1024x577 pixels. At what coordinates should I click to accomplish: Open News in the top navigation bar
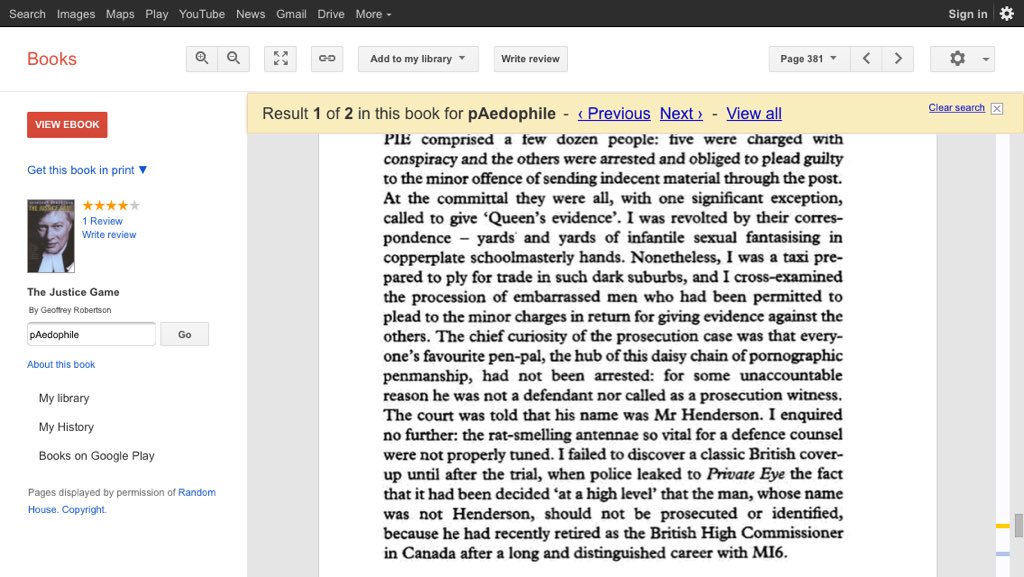251,14
